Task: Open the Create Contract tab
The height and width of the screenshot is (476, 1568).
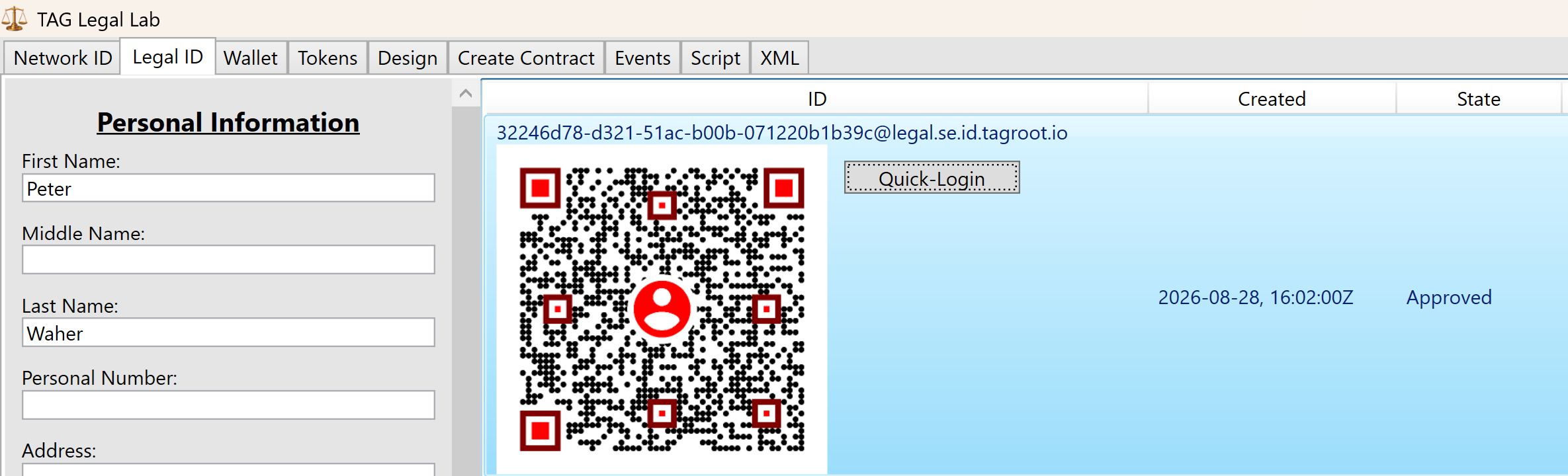Action: tap(526, 58)
